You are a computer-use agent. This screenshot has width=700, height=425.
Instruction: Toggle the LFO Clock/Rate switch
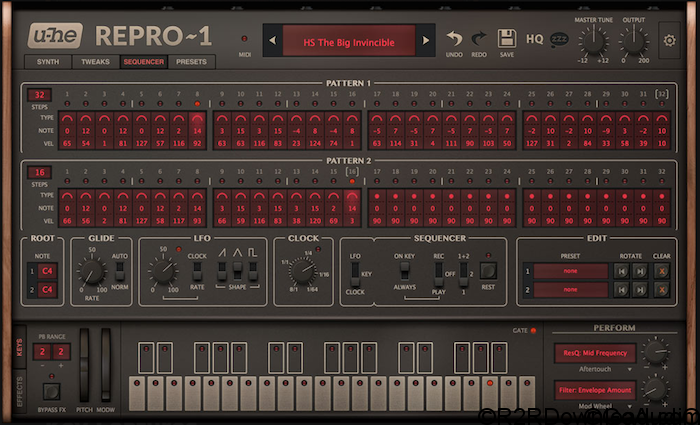197,271
